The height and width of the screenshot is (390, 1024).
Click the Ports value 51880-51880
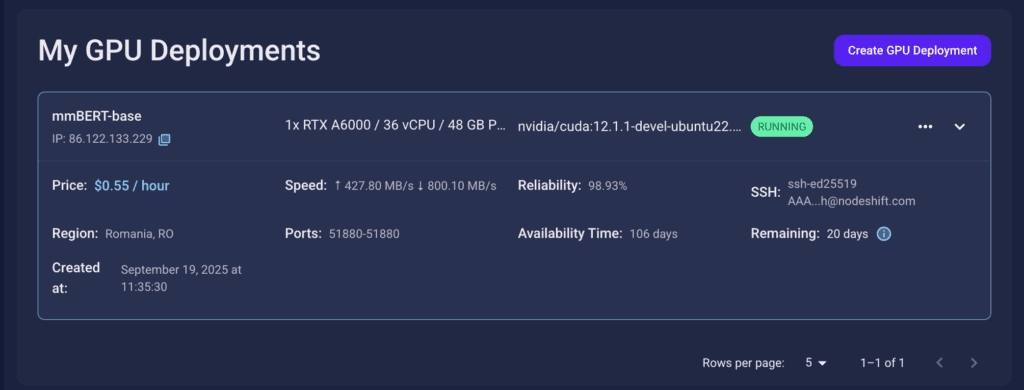pos(364,234)
